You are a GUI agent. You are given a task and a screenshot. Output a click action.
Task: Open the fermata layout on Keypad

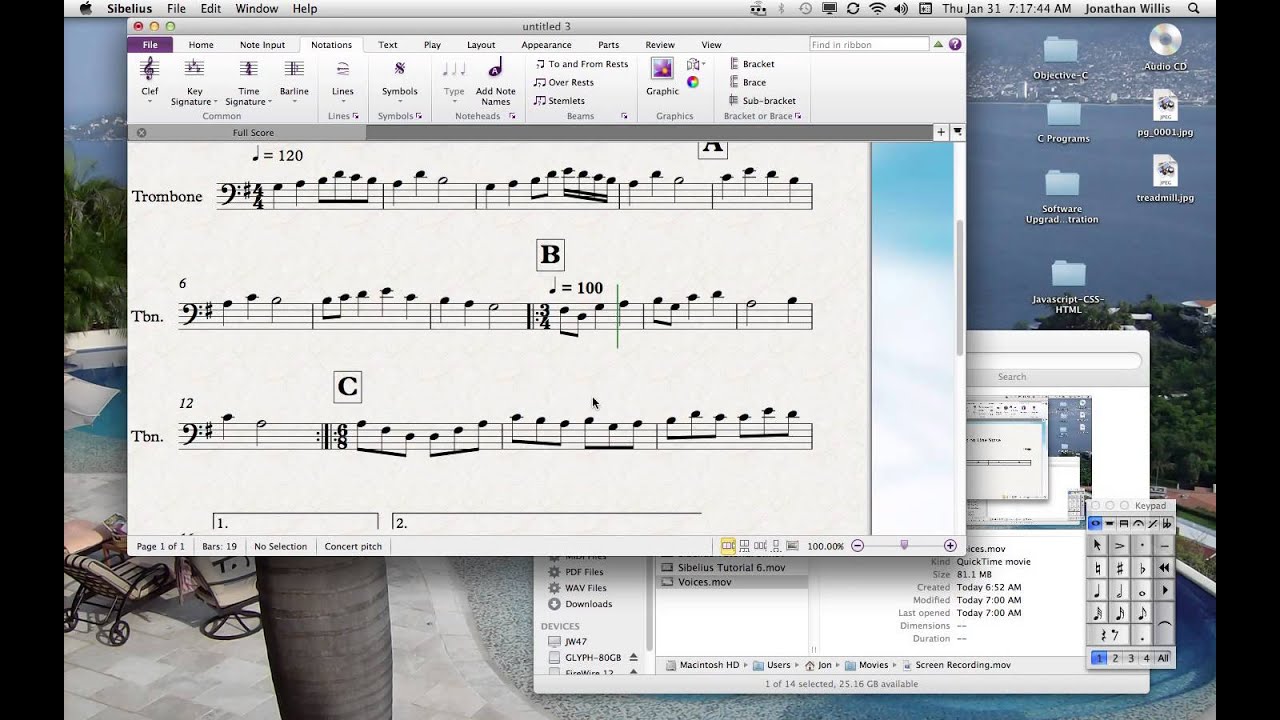click(1138, 524)
